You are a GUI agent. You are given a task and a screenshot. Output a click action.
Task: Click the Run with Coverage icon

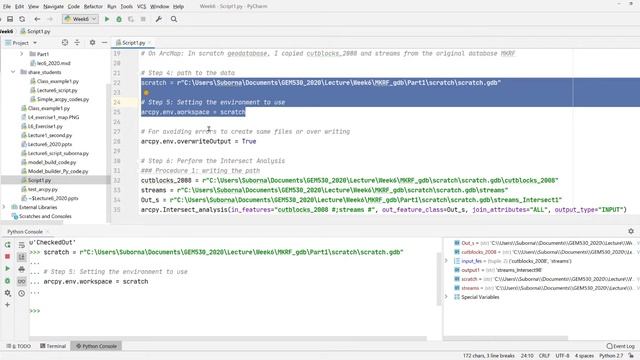(x=131, y=19)
